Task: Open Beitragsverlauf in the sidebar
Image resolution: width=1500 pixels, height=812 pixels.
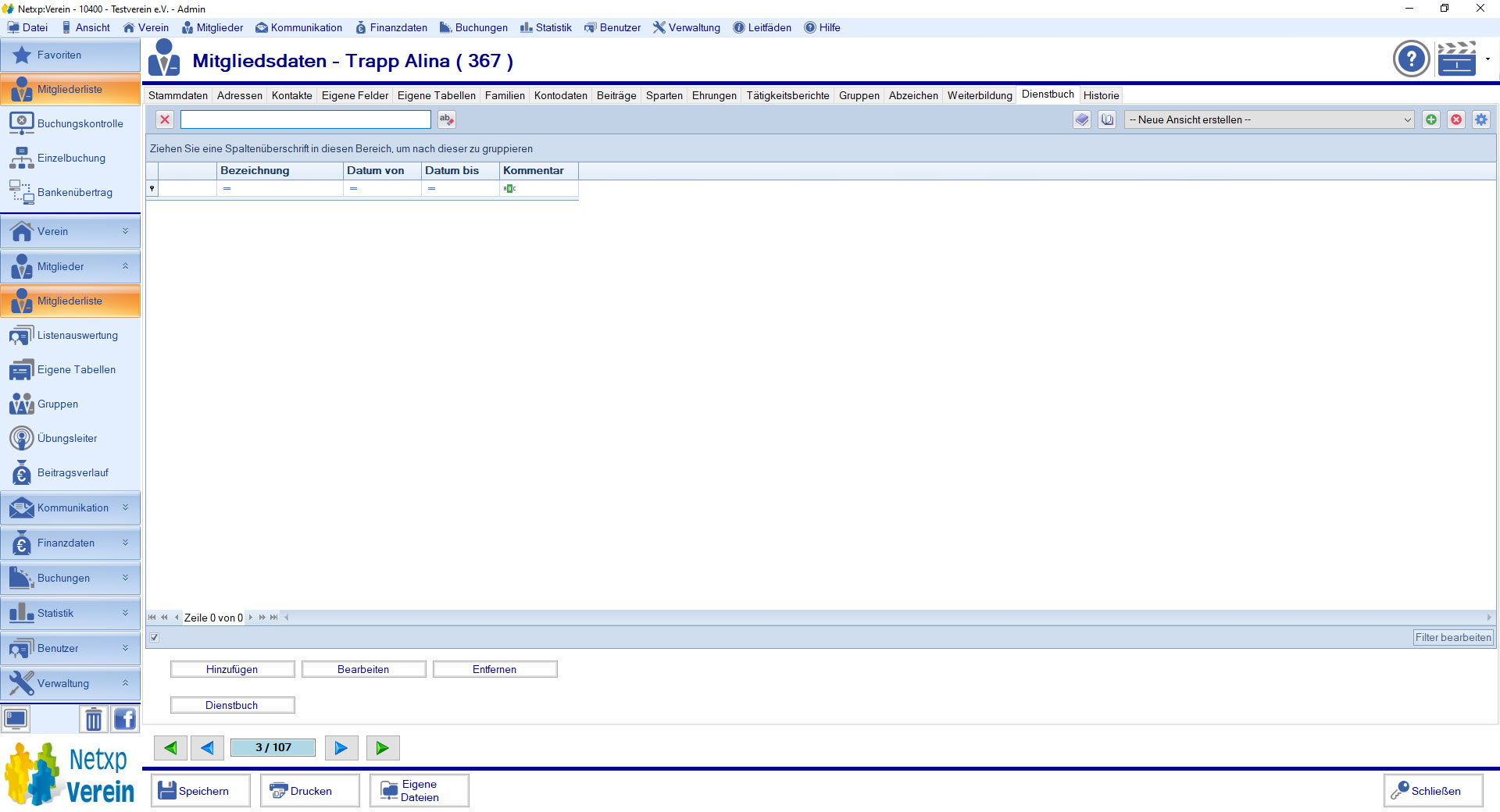Action: click(x=70, y=472)
